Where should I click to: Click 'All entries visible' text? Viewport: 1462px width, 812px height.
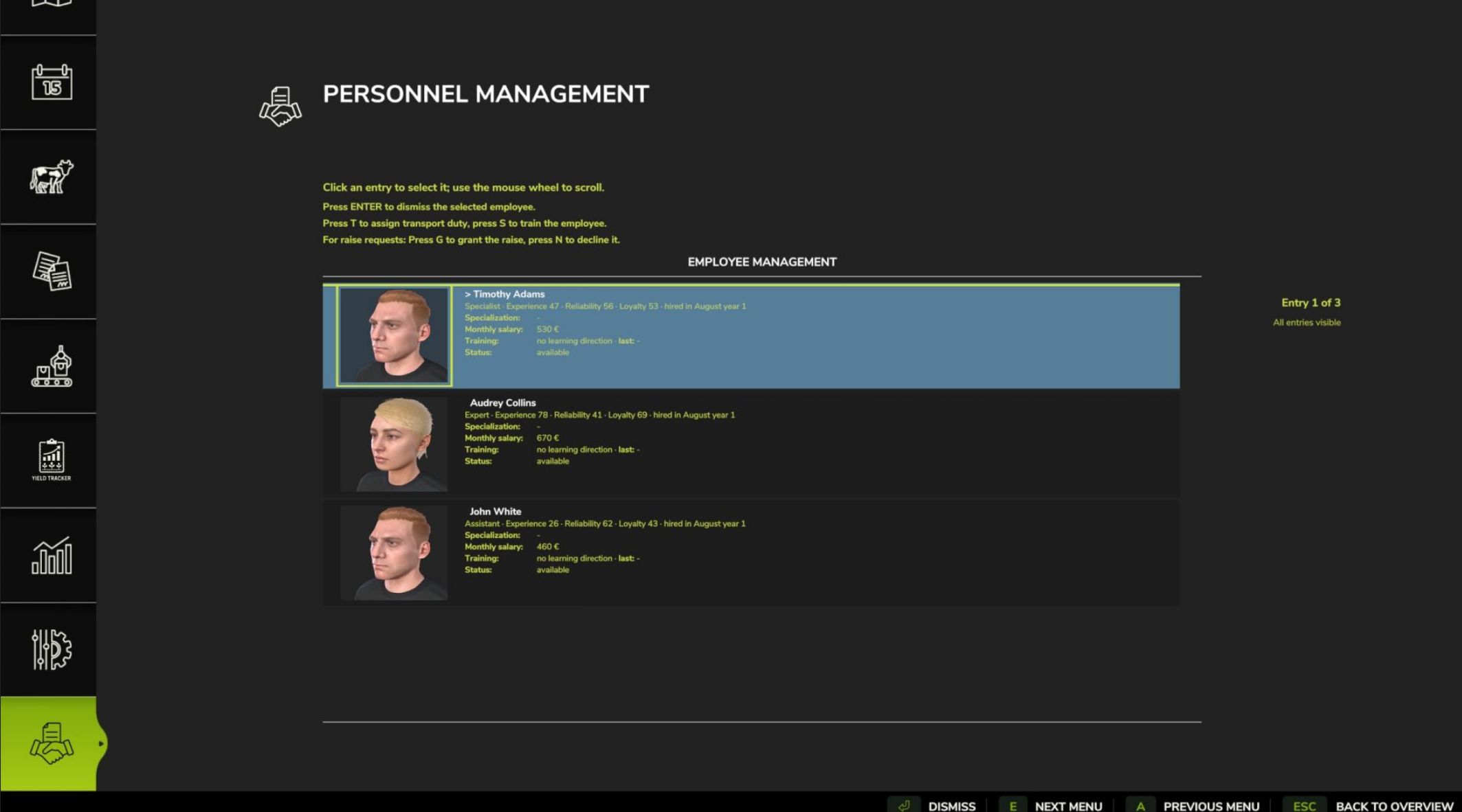coord(1307,322)
